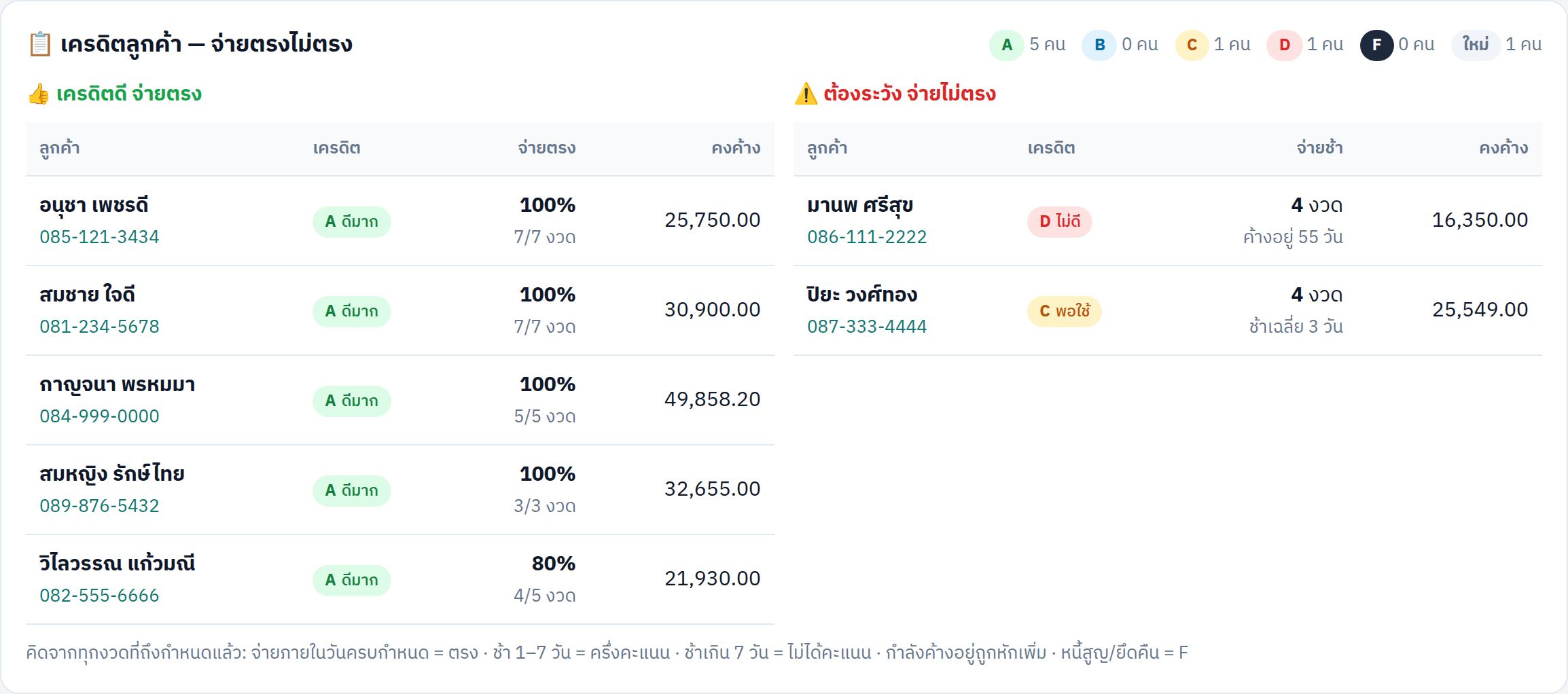
Task: Select the red D grade badge in summary
Action: click(1284, 45)
